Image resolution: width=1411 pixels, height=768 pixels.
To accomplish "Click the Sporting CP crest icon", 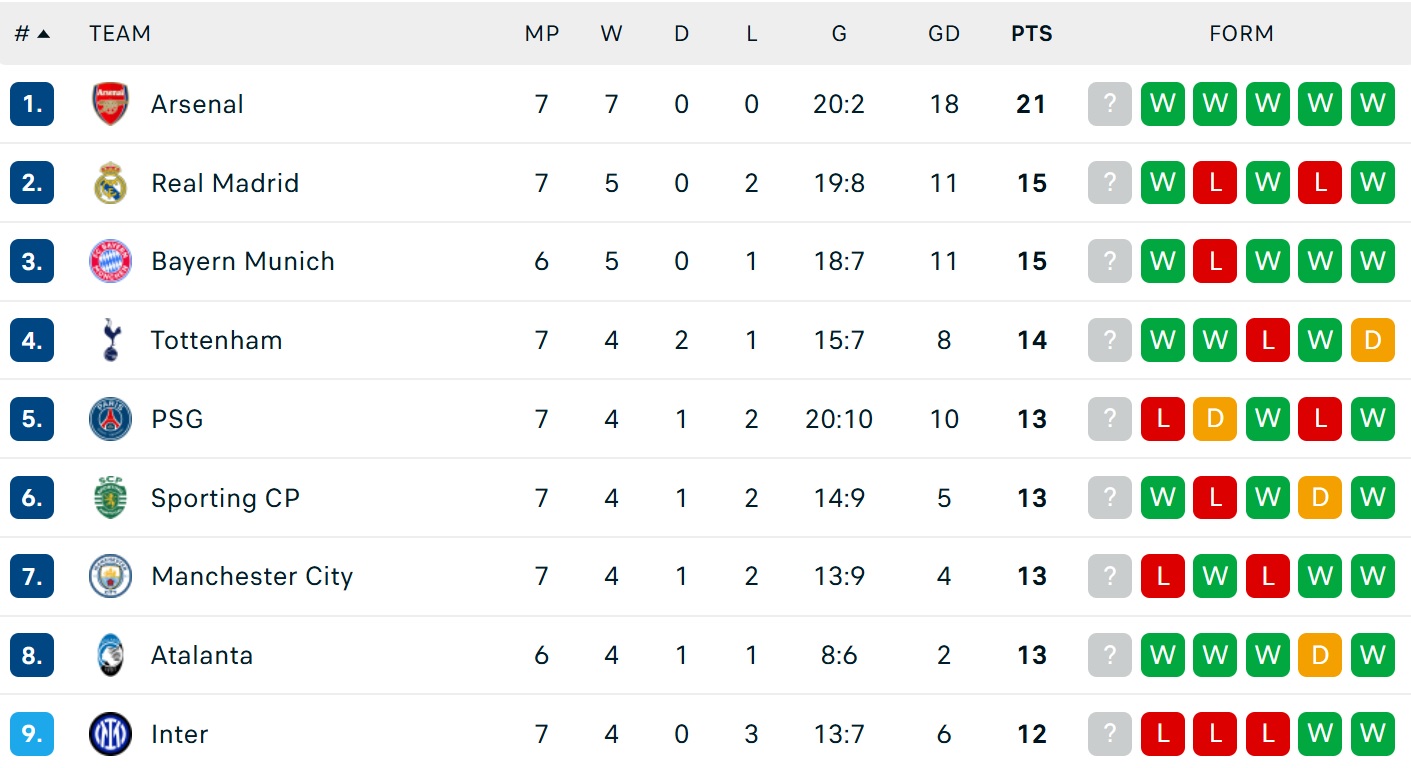I will pos(110,498).
